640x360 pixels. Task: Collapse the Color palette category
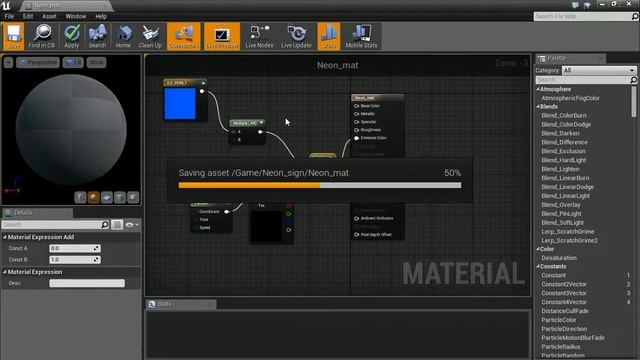pos(538,249)
